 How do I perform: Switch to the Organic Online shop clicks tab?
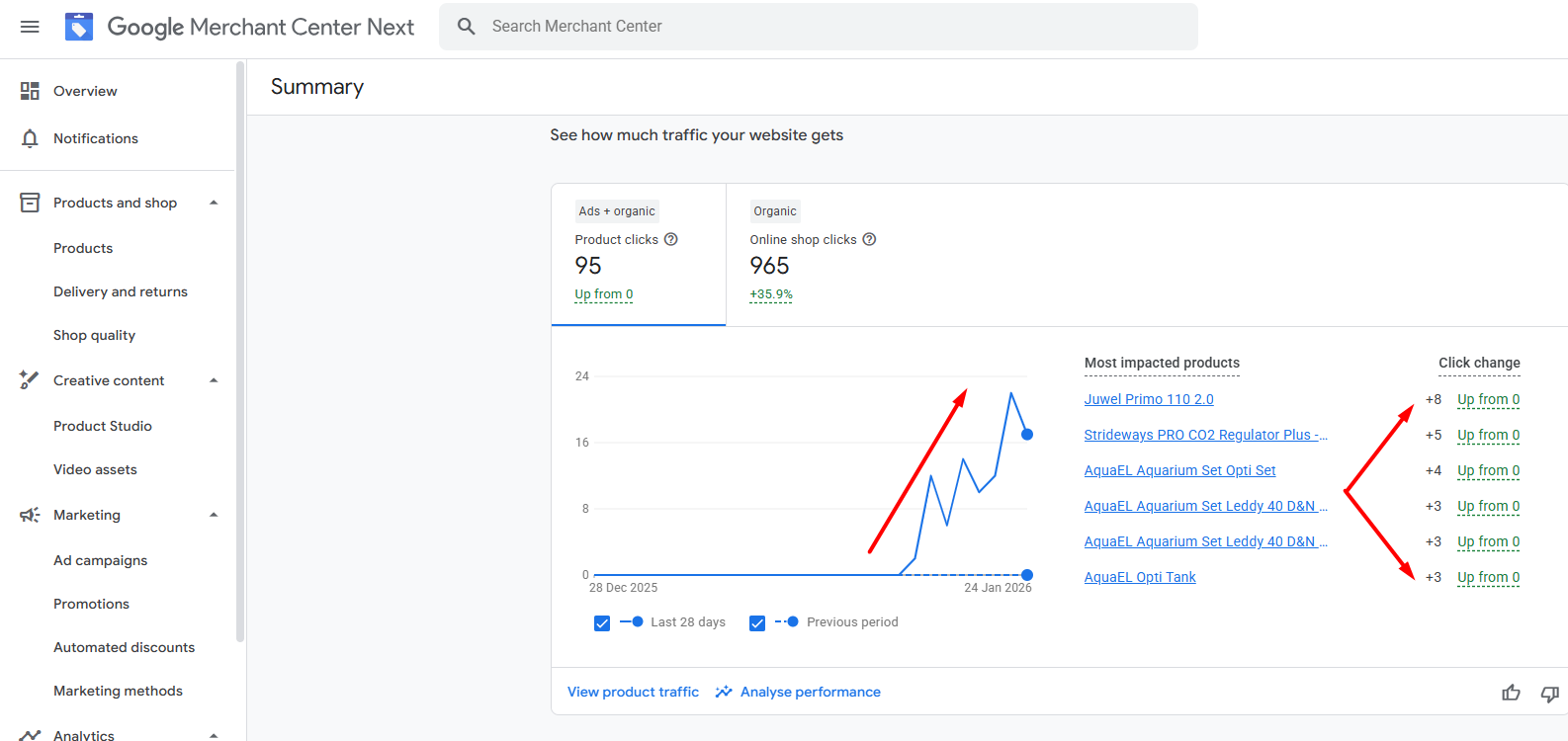[x=811, y=254]
